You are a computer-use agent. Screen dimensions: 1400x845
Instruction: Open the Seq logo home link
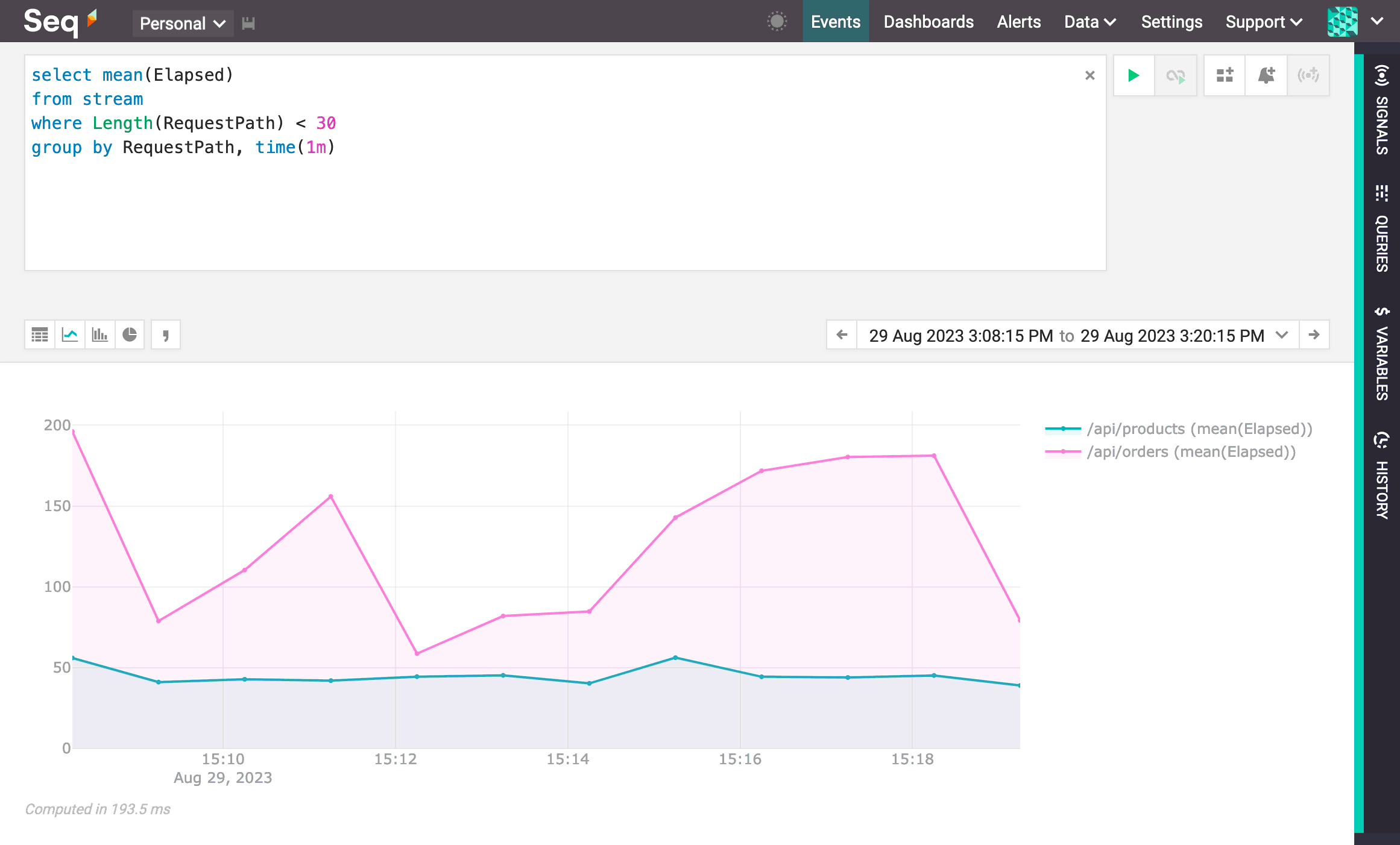(x=60, y=22)
